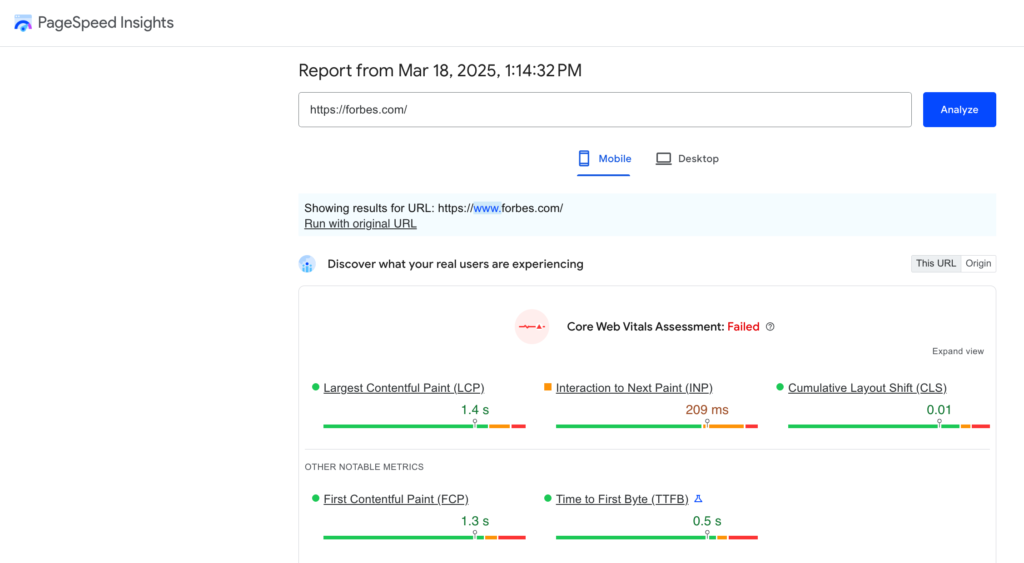Image resolution: width=1024 pixels, height=563 pixels.
Task: Switch to the Desktop tab
Action: click(688, 159)
